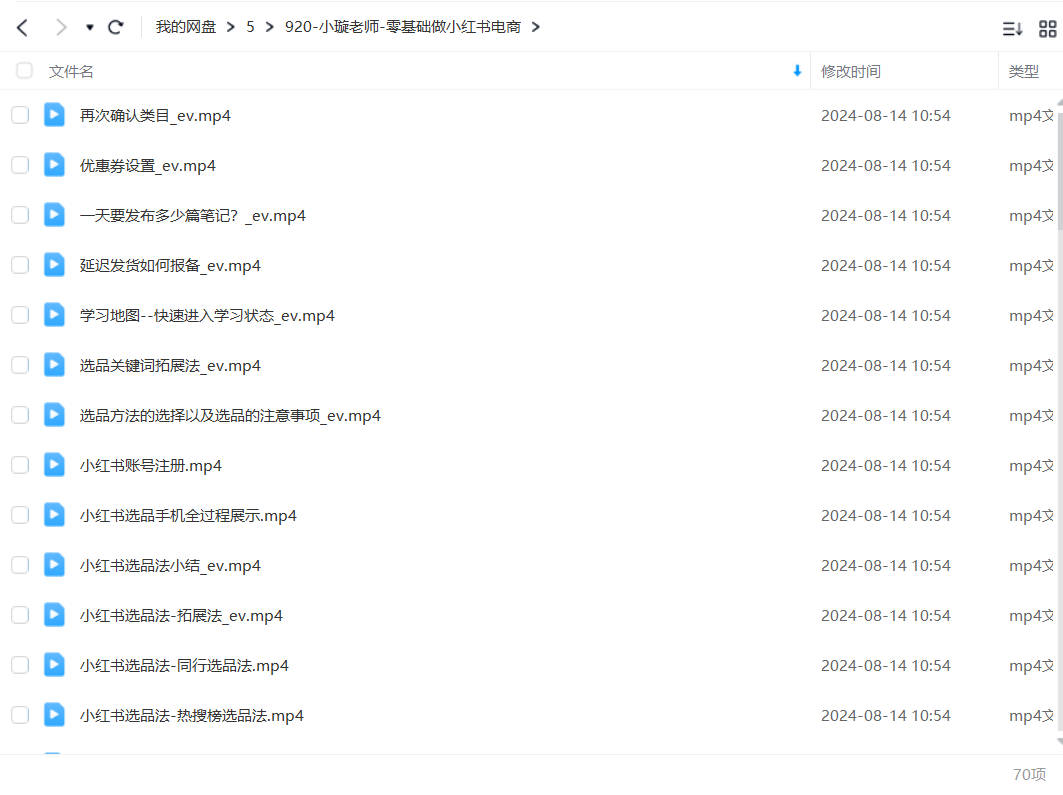This screenshot has height=795, width=1063.
Task: Expand the chevron after folder 5
Action: [x=270, y=27]
